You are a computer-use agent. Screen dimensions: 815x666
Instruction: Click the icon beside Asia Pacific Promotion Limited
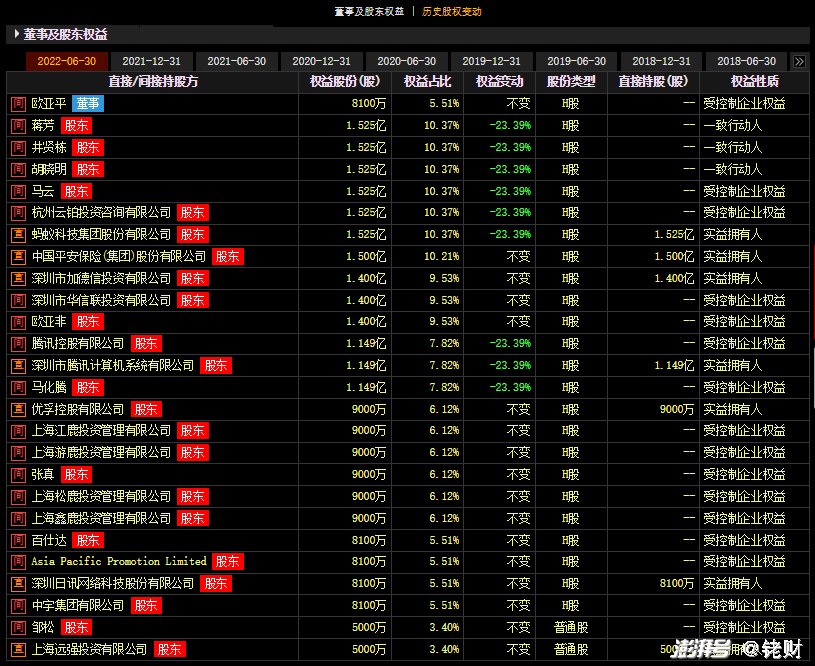click(19, 562)
